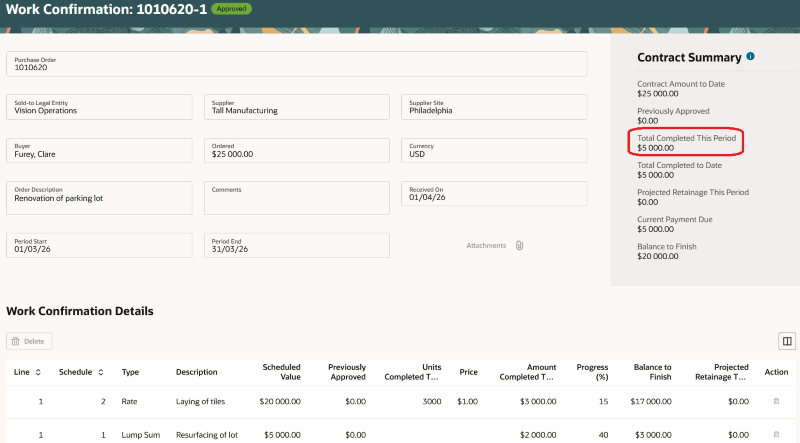The width and height of the screenshot is (800, 443).
Task: Click the Currency USD field
Action: [494, 151]
